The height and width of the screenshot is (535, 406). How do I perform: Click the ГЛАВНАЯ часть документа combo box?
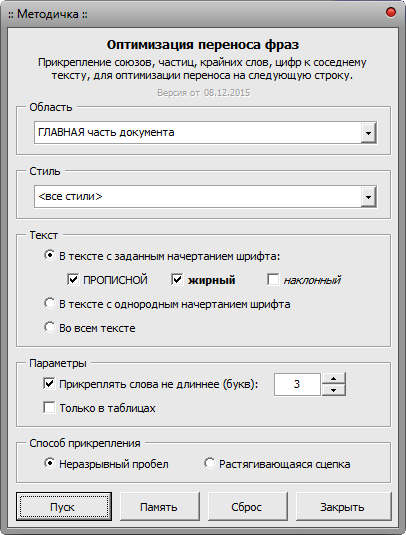(205, 133)
